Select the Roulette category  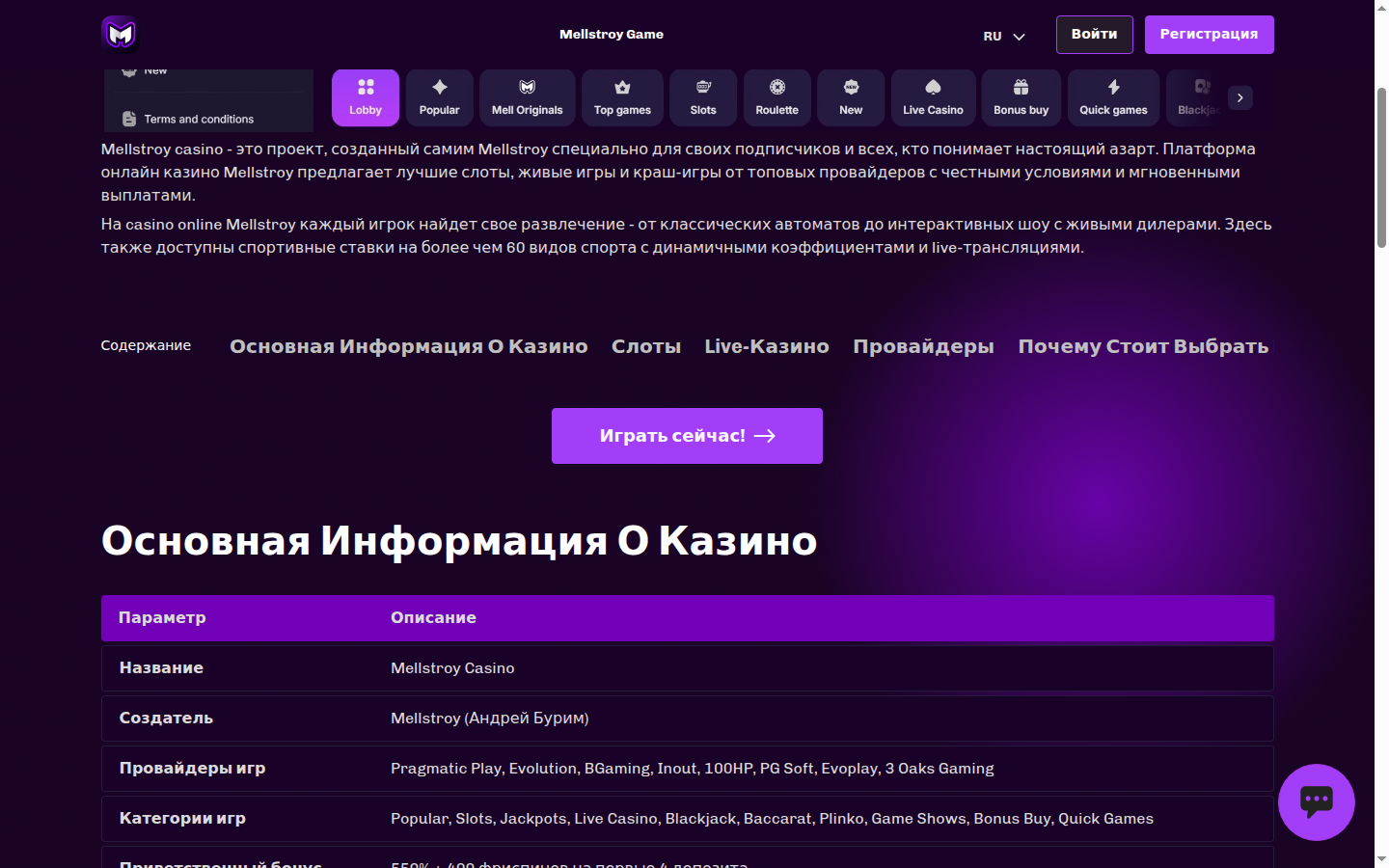(777, 97)
